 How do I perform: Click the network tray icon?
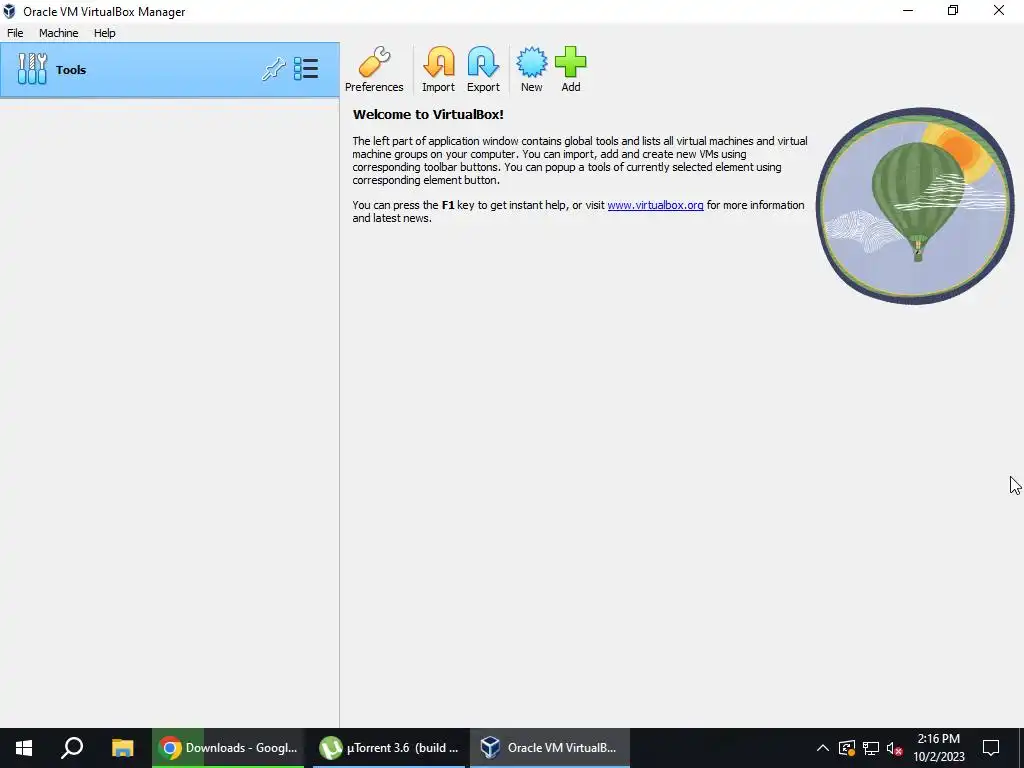[x=871, y=748]
